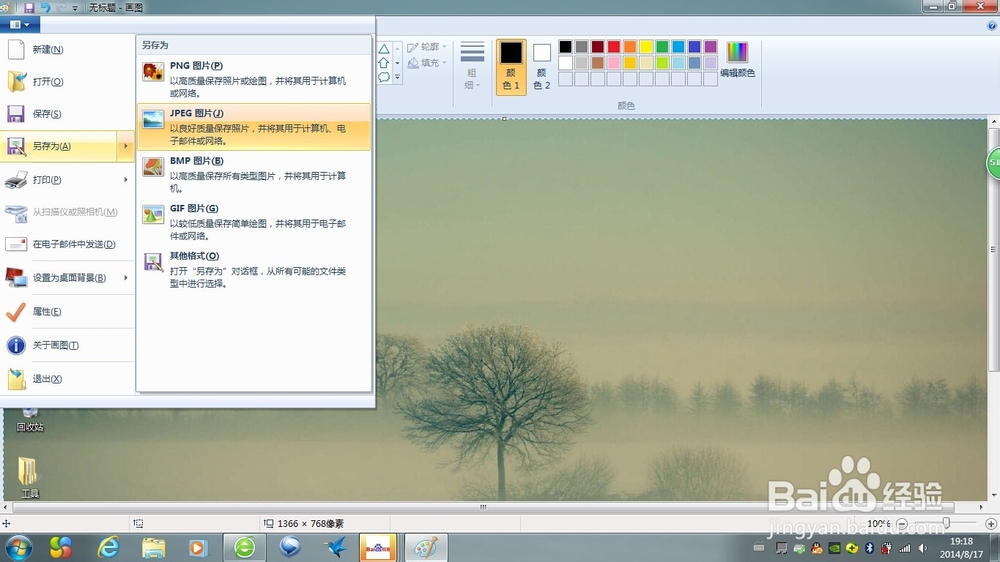Open Internet Explorer from taskbar
The image size is (1000, 562).
pyautogui.click(x=108, y=547)
